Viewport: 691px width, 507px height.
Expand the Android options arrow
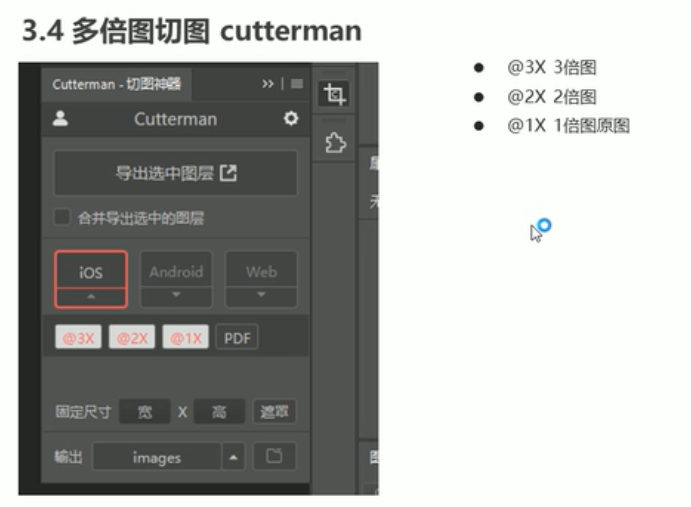[x=176, y=295]
